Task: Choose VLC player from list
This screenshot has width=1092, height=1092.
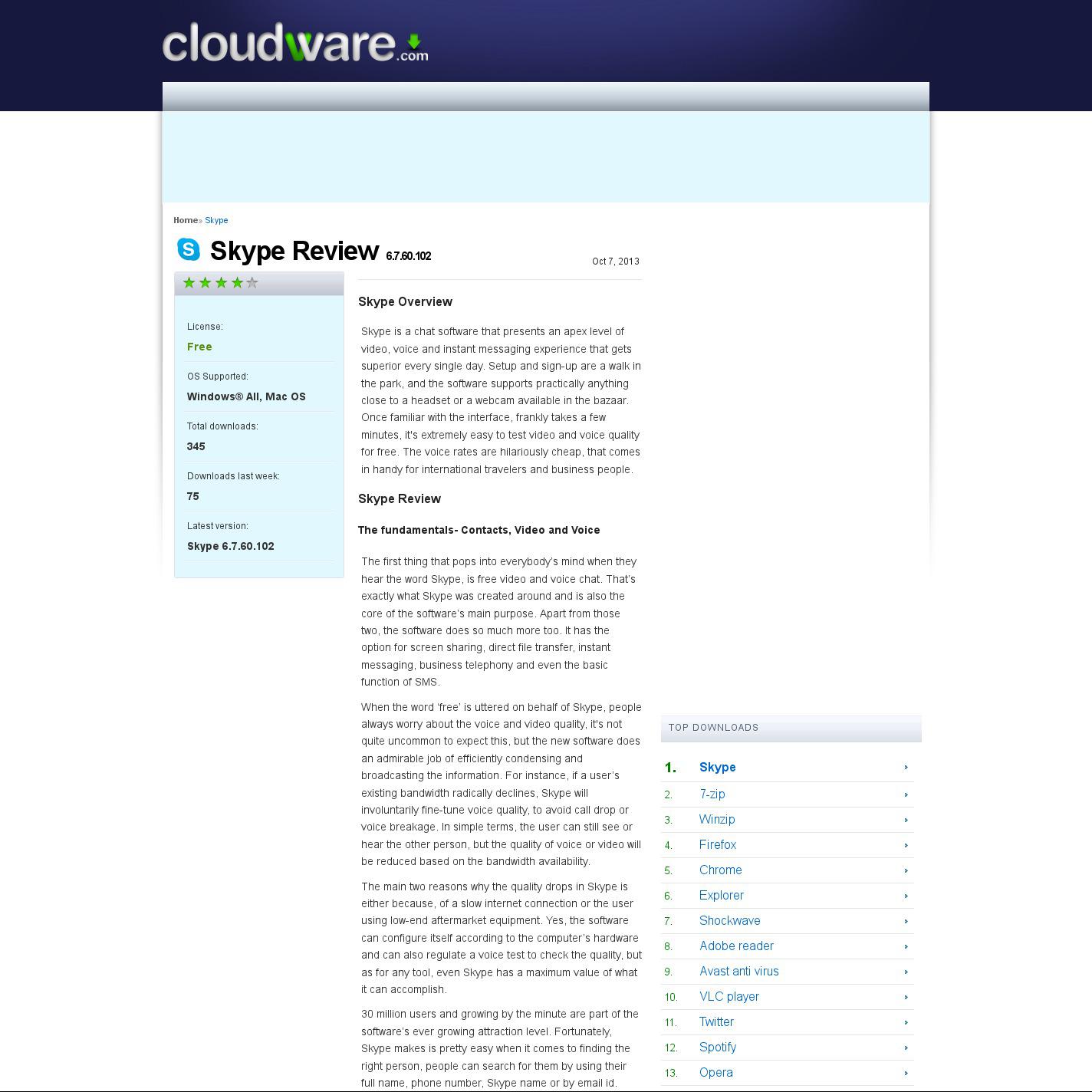Action: 729,997
